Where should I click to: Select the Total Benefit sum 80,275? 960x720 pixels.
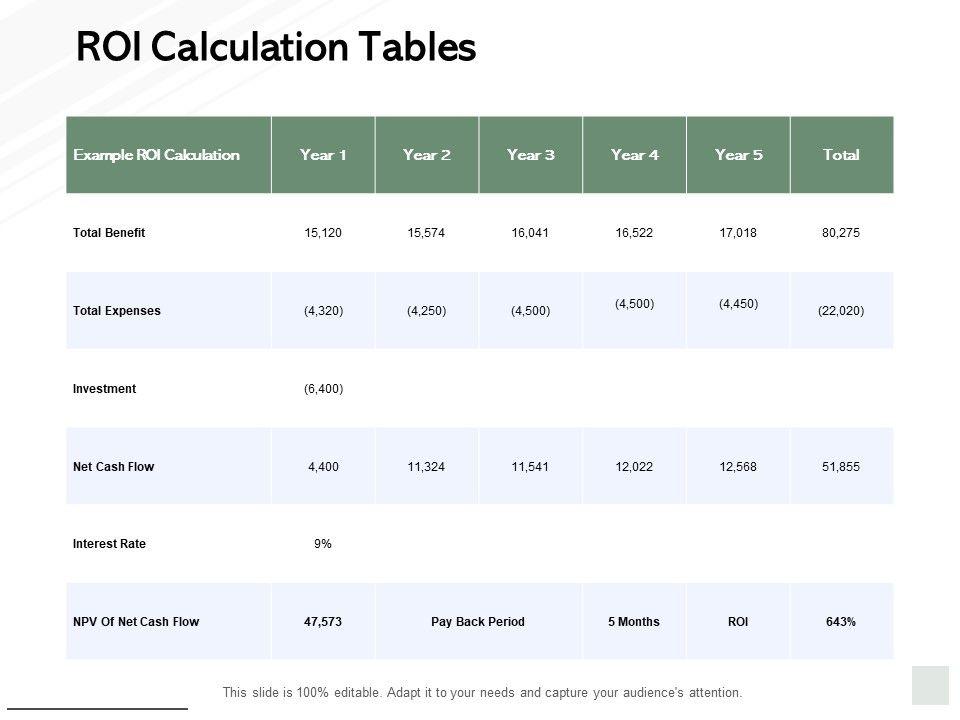click(x=841, y=233)
